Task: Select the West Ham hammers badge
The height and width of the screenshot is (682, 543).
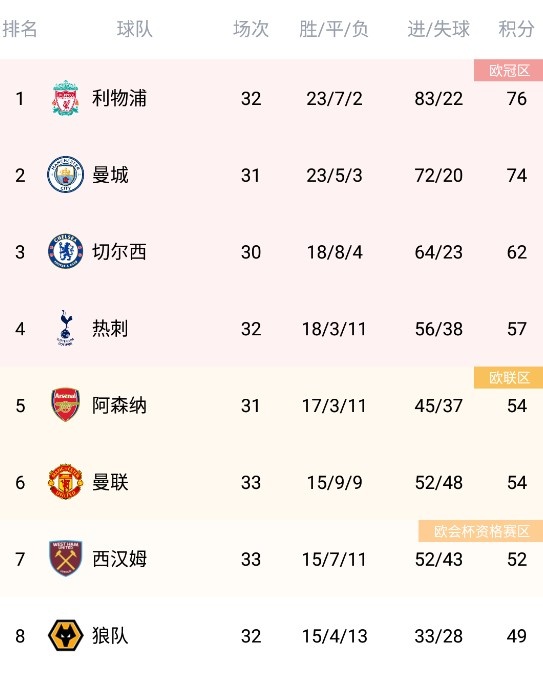Action: (x=65, y=558)
